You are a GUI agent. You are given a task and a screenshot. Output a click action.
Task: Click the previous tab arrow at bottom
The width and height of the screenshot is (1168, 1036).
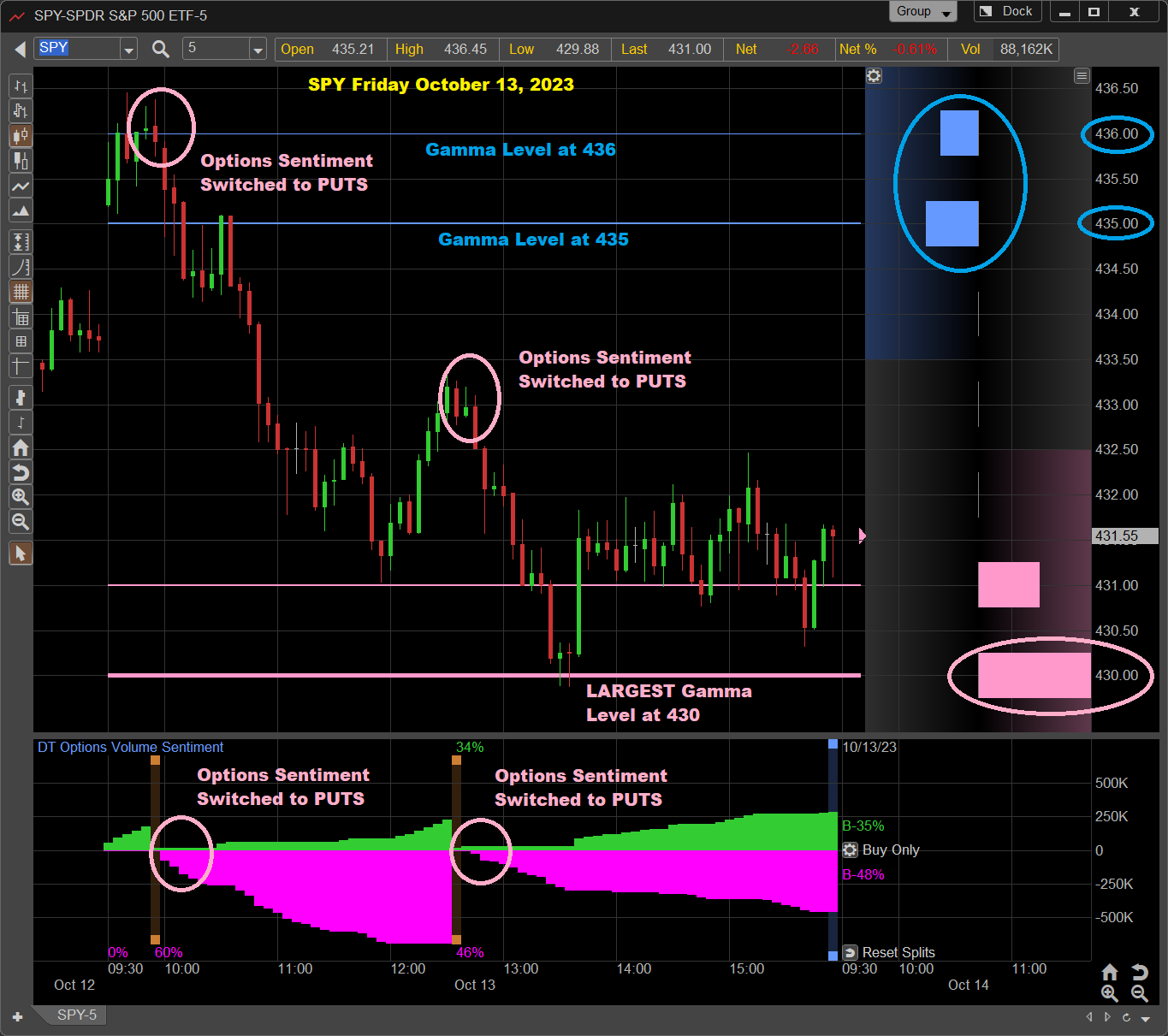click(1089, 1017)
